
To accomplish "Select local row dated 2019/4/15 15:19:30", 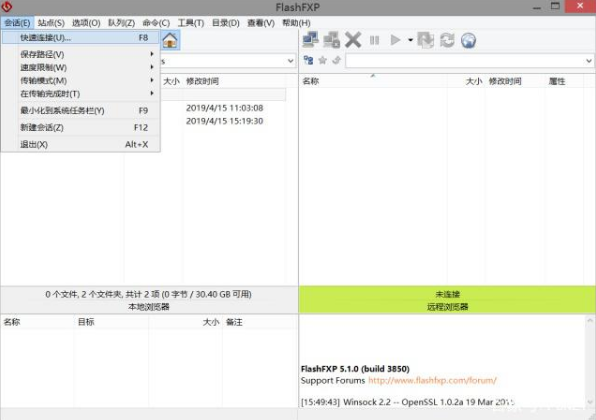I will pos(225,121).
